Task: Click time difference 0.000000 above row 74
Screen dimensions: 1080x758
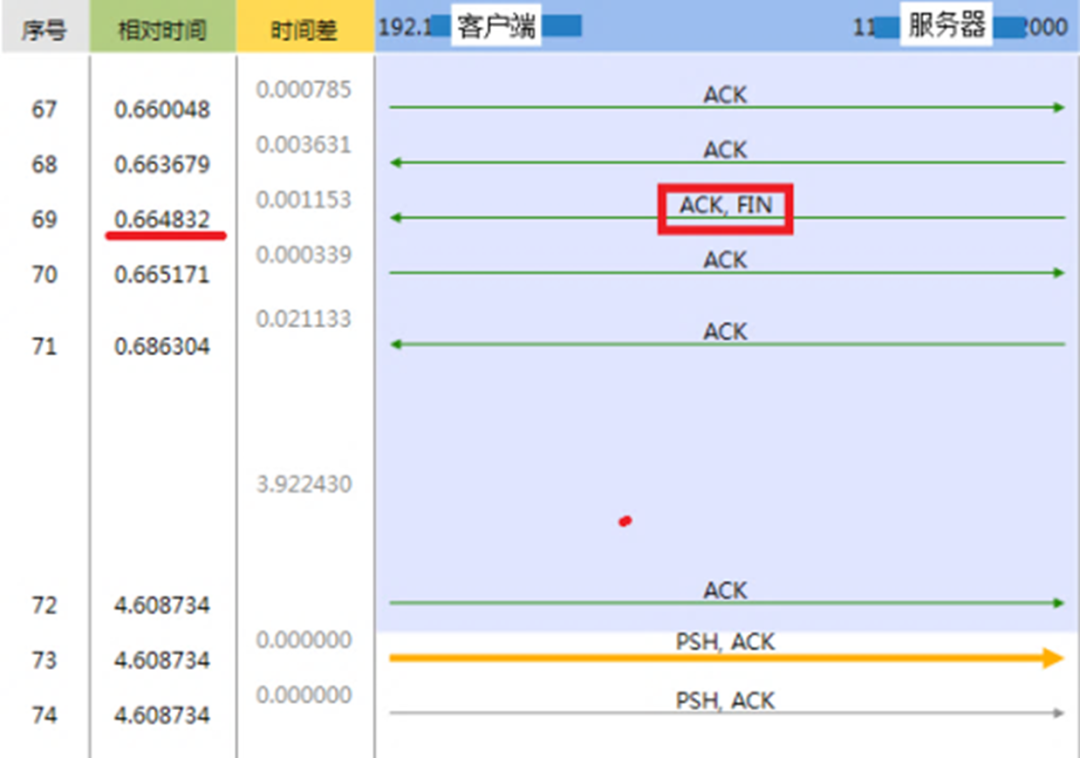Action: coord(304,695)
